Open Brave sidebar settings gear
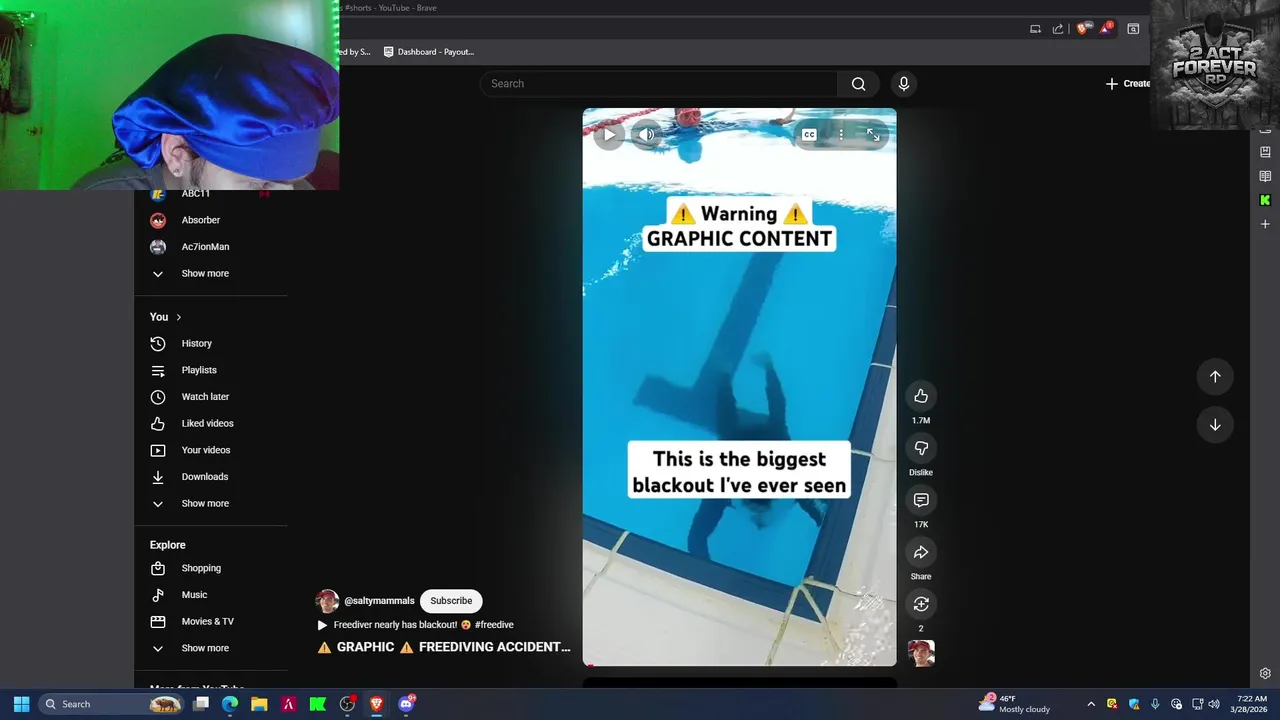The height and width of the screenshot is (720, 1280). tap(1265, 674)
